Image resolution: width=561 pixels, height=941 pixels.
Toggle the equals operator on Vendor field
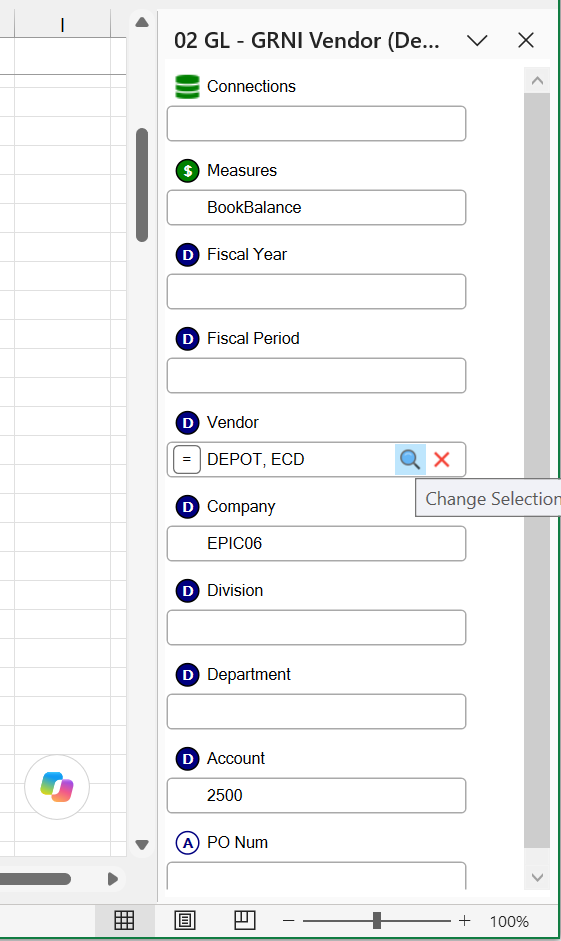click(x=187, y=460)
